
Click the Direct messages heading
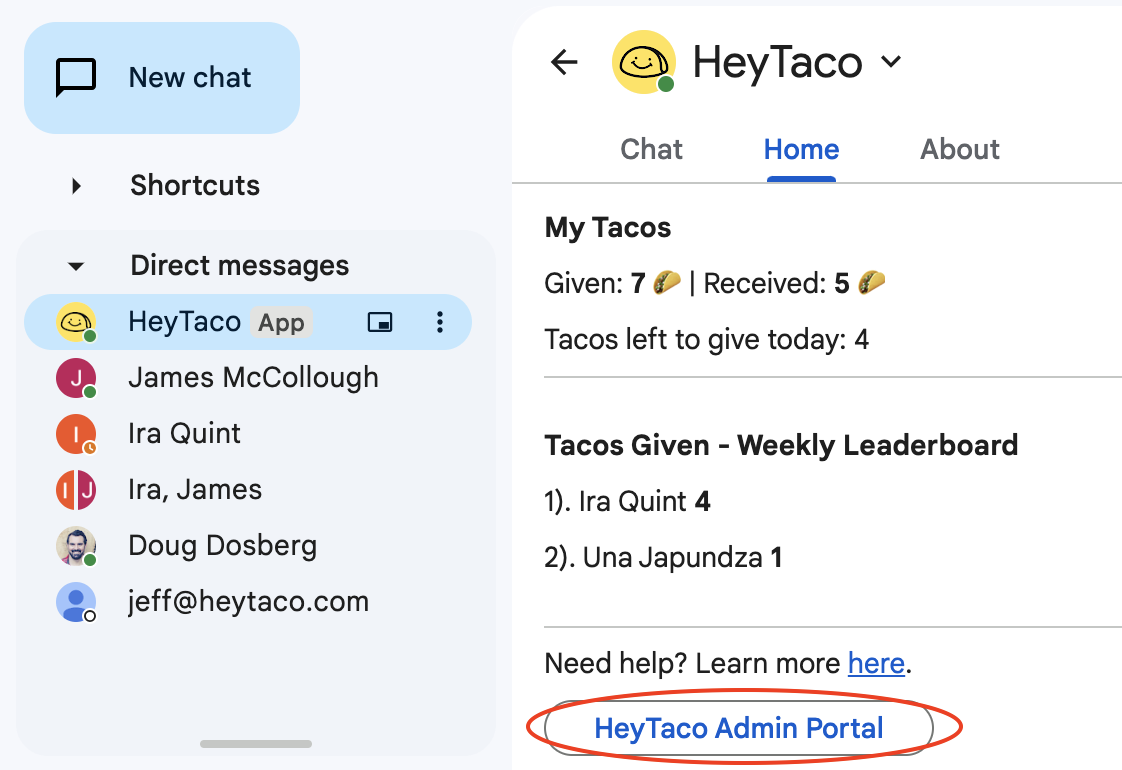(x=240, y=265)
